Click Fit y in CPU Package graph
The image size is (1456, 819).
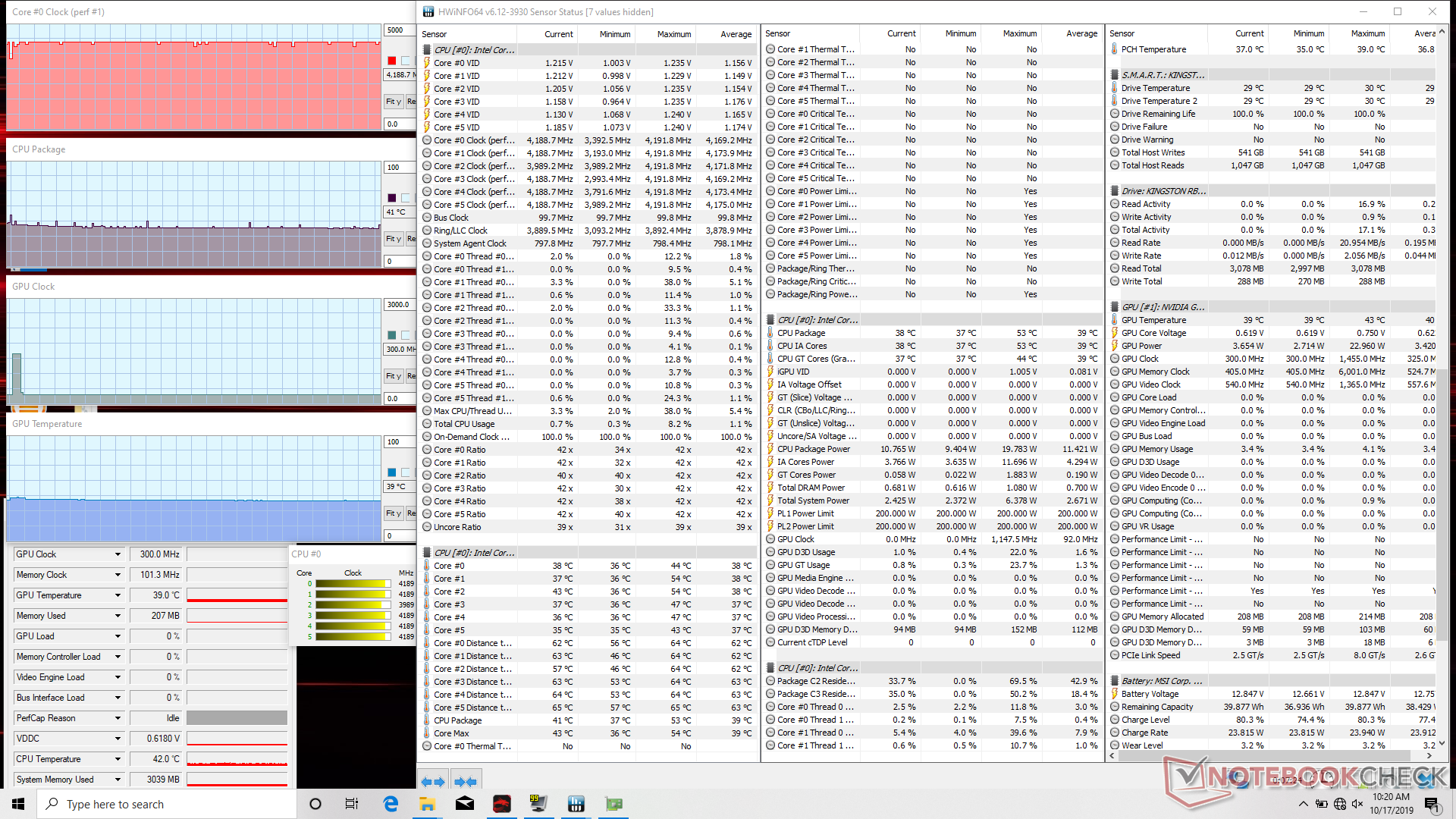click(x=394, y=238)
